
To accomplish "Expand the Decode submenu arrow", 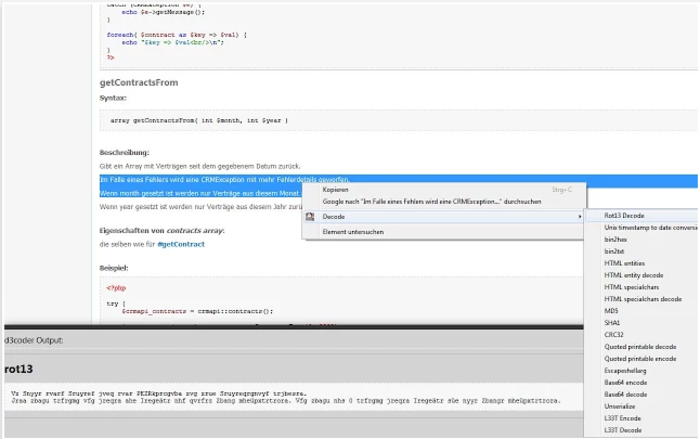I will tap(580, 216).
